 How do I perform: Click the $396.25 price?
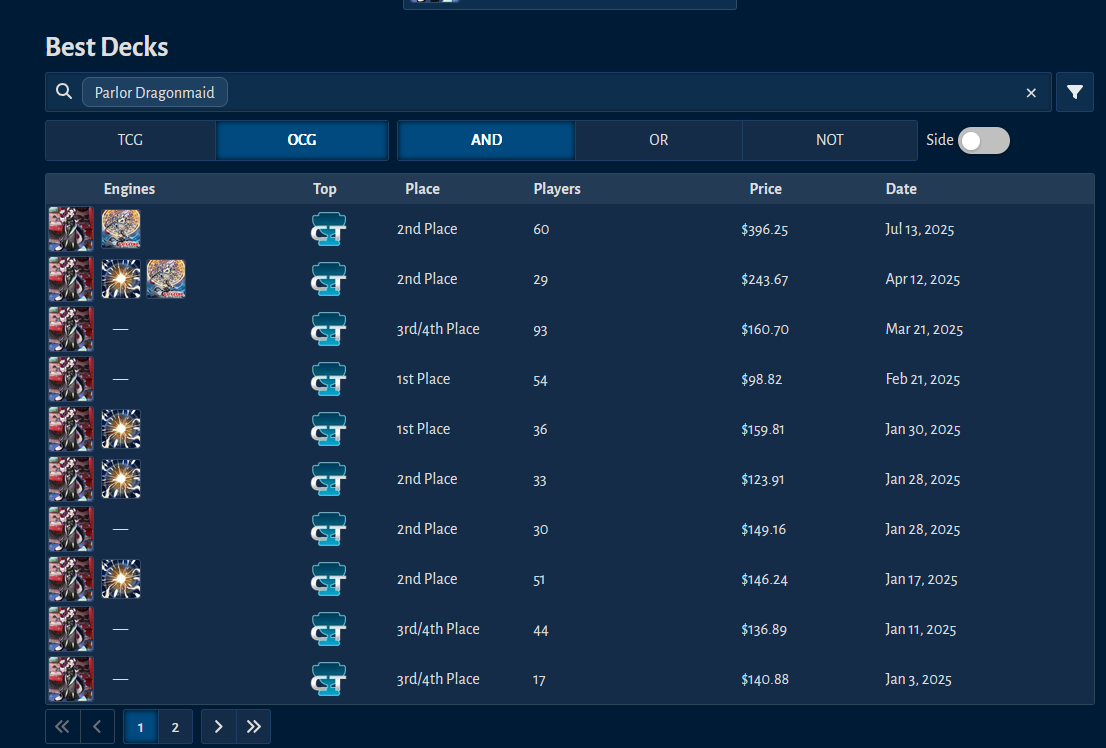[x=765, y=229]
